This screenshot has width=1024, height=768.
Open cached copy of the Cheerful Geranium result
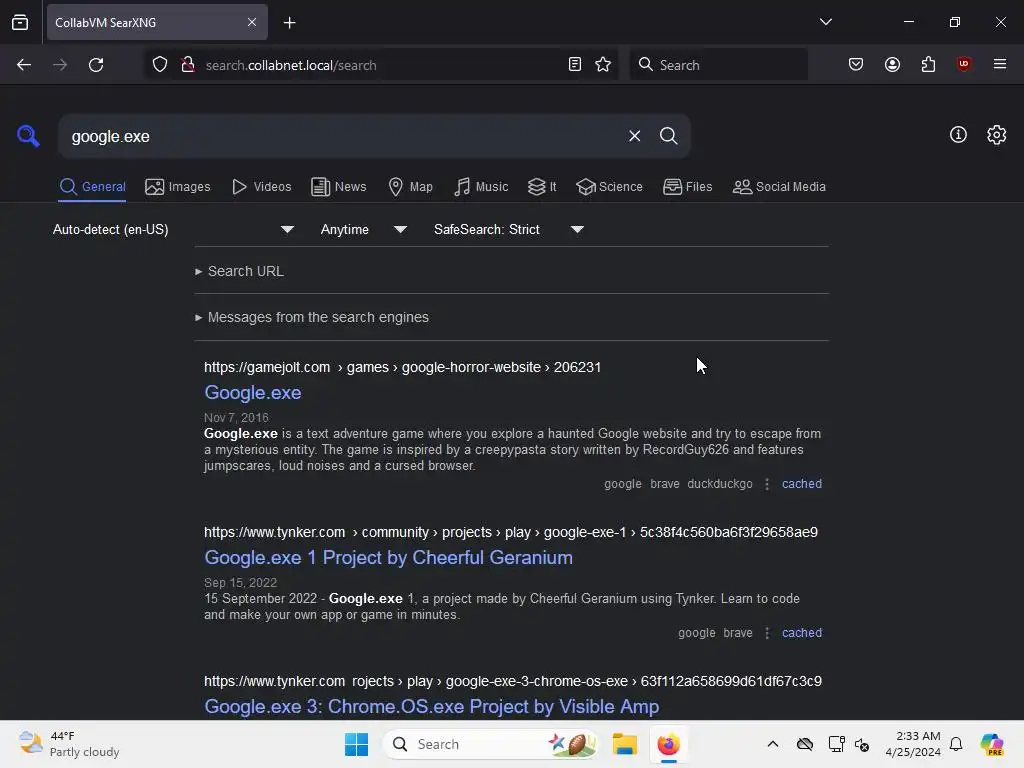(801, 633)
